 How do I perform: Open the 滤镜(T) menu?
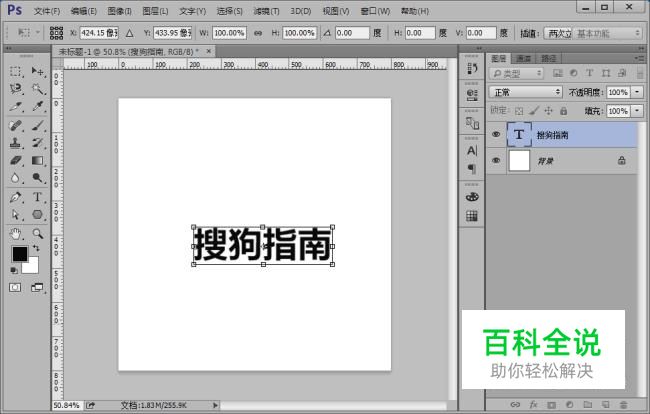(266, 11)
